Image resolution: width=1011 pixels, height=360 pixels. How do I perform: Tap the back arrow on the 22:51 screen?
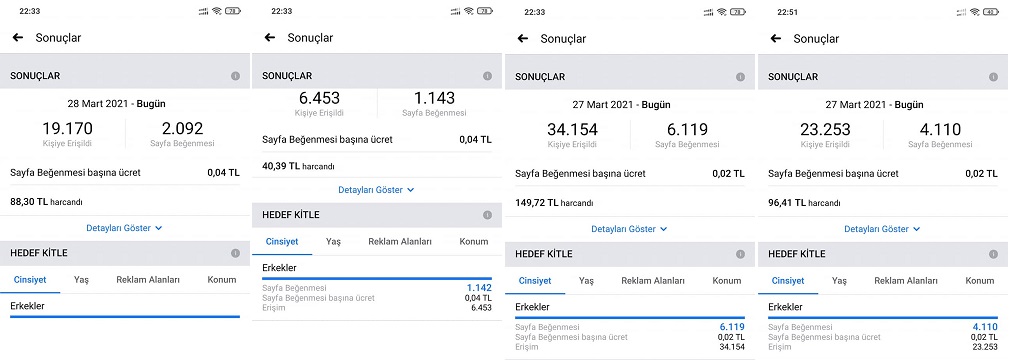pos(776,39)
